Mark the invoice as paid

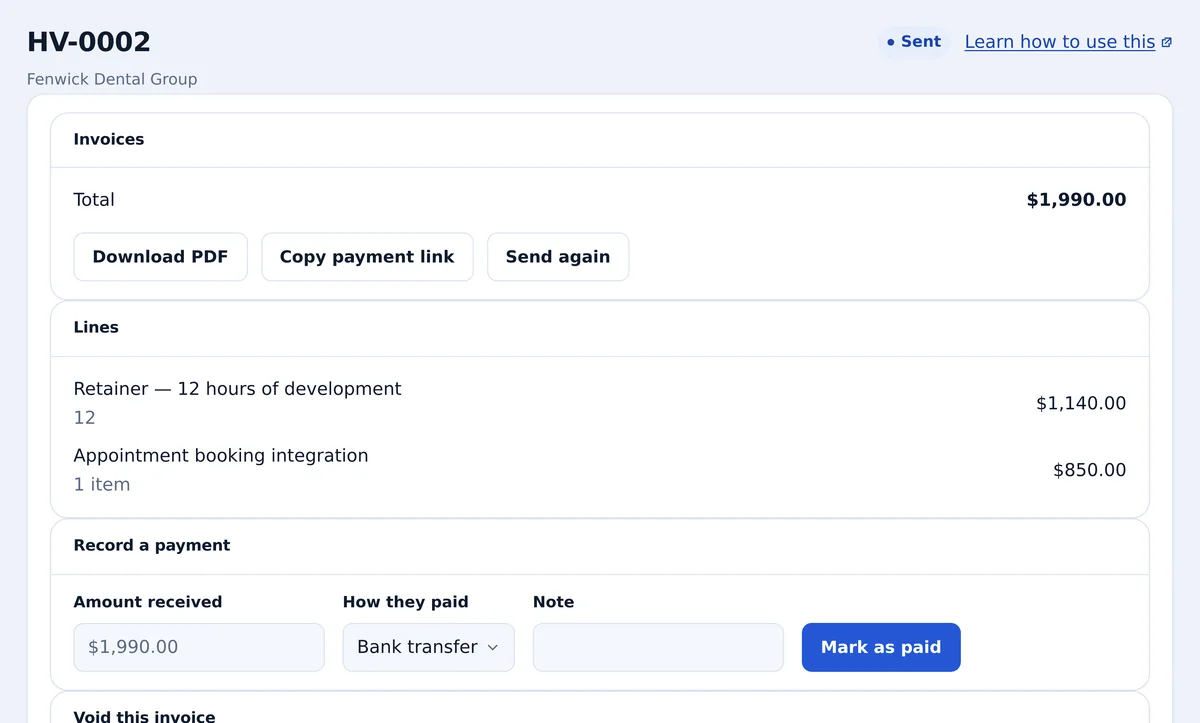pos(881,647)
